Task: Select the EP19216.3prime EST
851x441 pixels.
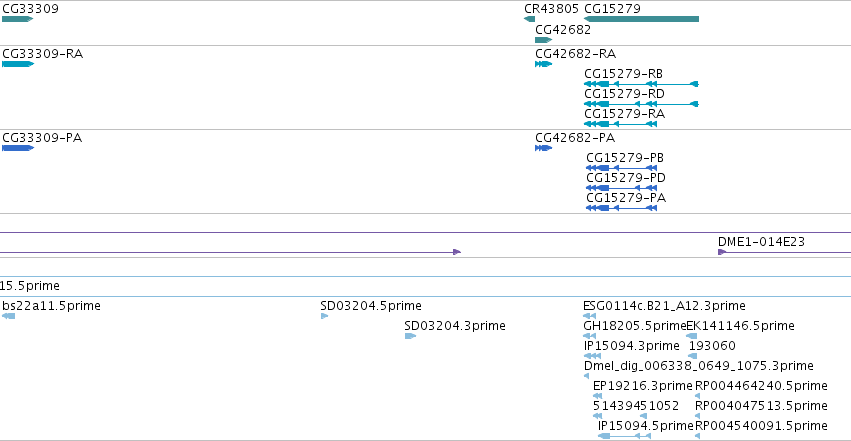Action: [x=598, y=397]
